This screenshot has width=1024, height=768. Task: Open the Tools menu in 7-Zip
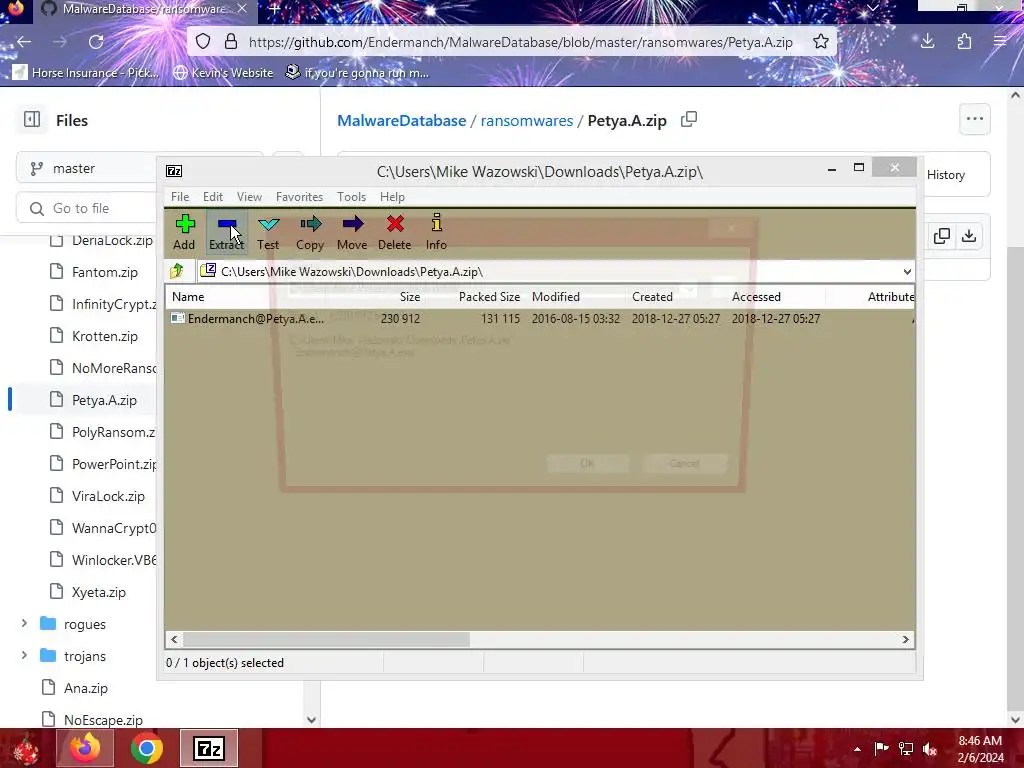(x=351, y=197)
